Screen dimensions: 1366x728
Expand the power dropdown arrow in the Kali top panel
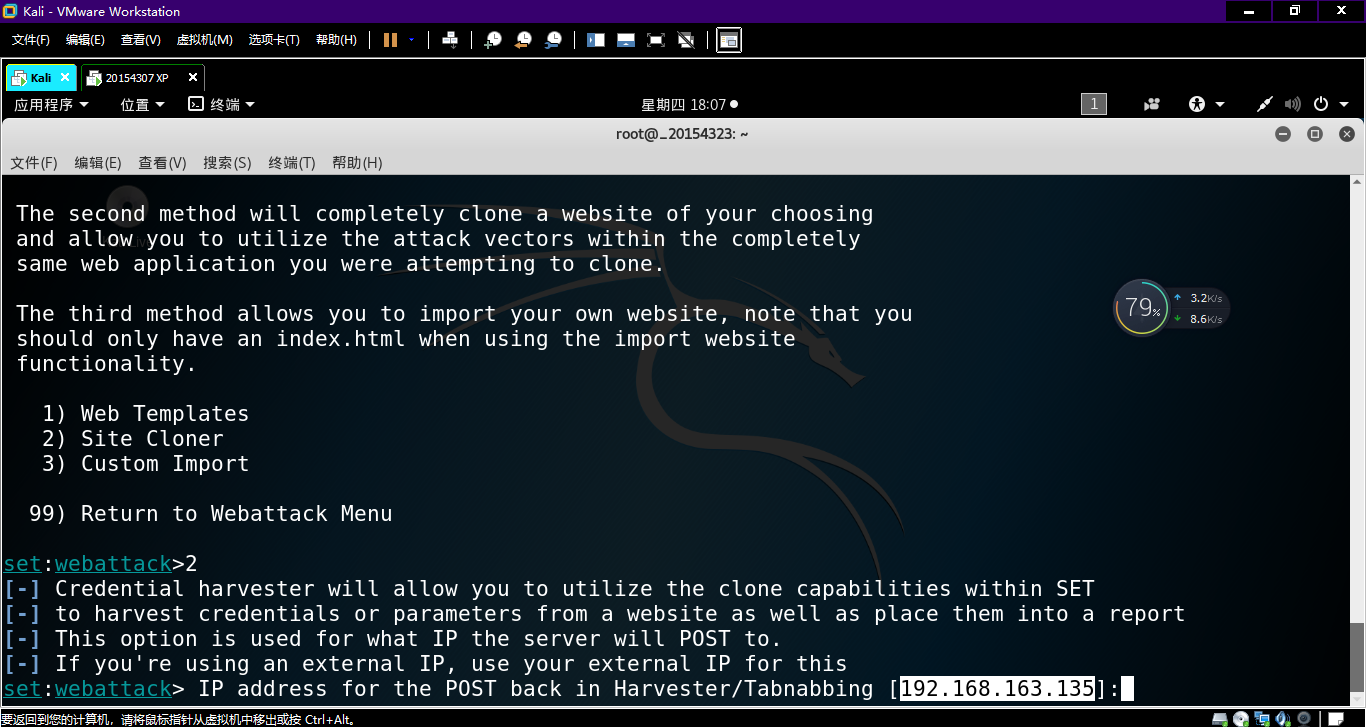pos(1345,104)
